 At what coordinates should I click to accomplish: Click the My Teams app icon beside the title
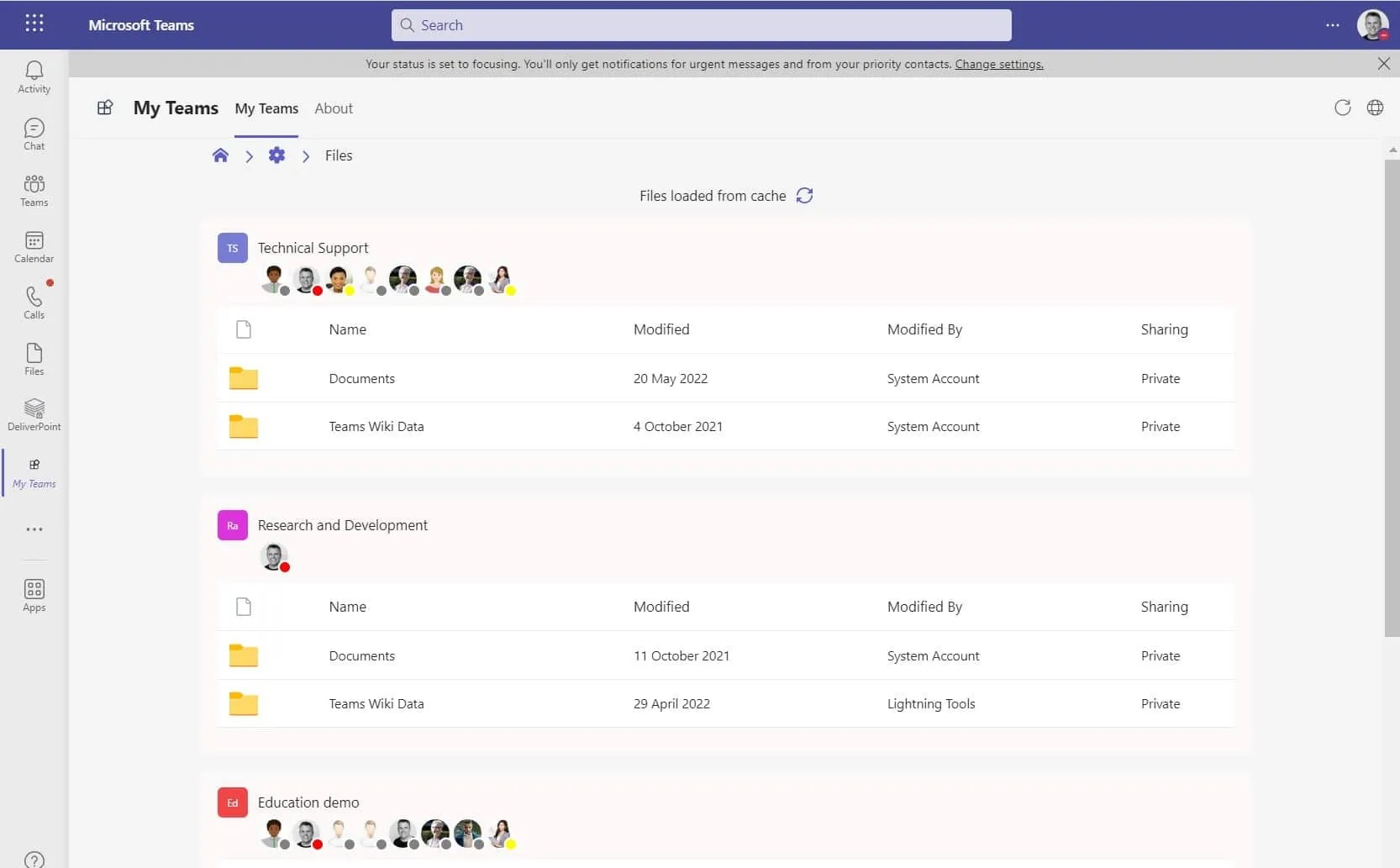105,108
